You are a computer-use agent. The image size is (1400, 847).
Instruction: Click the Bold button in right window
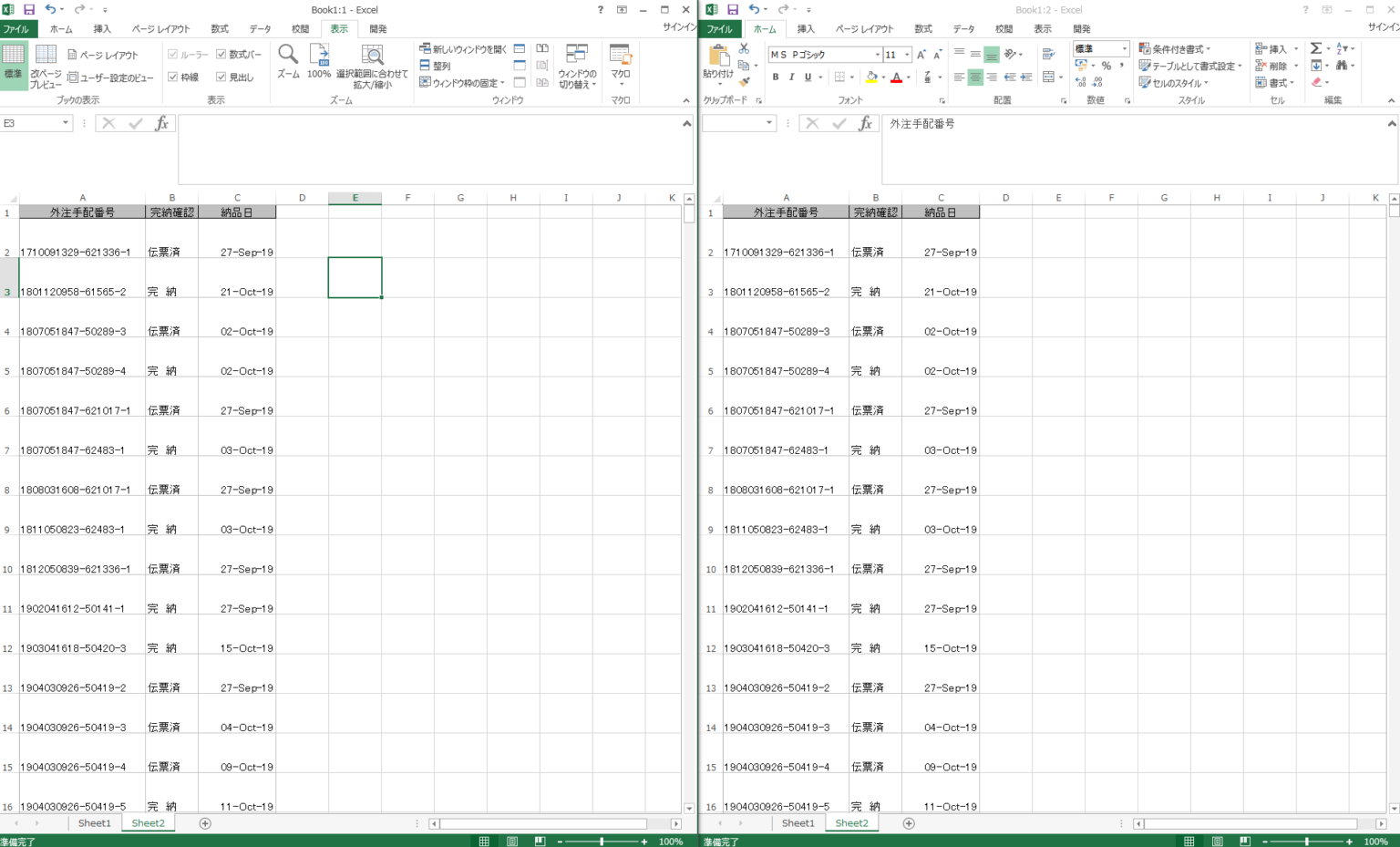tap(776, 77)
